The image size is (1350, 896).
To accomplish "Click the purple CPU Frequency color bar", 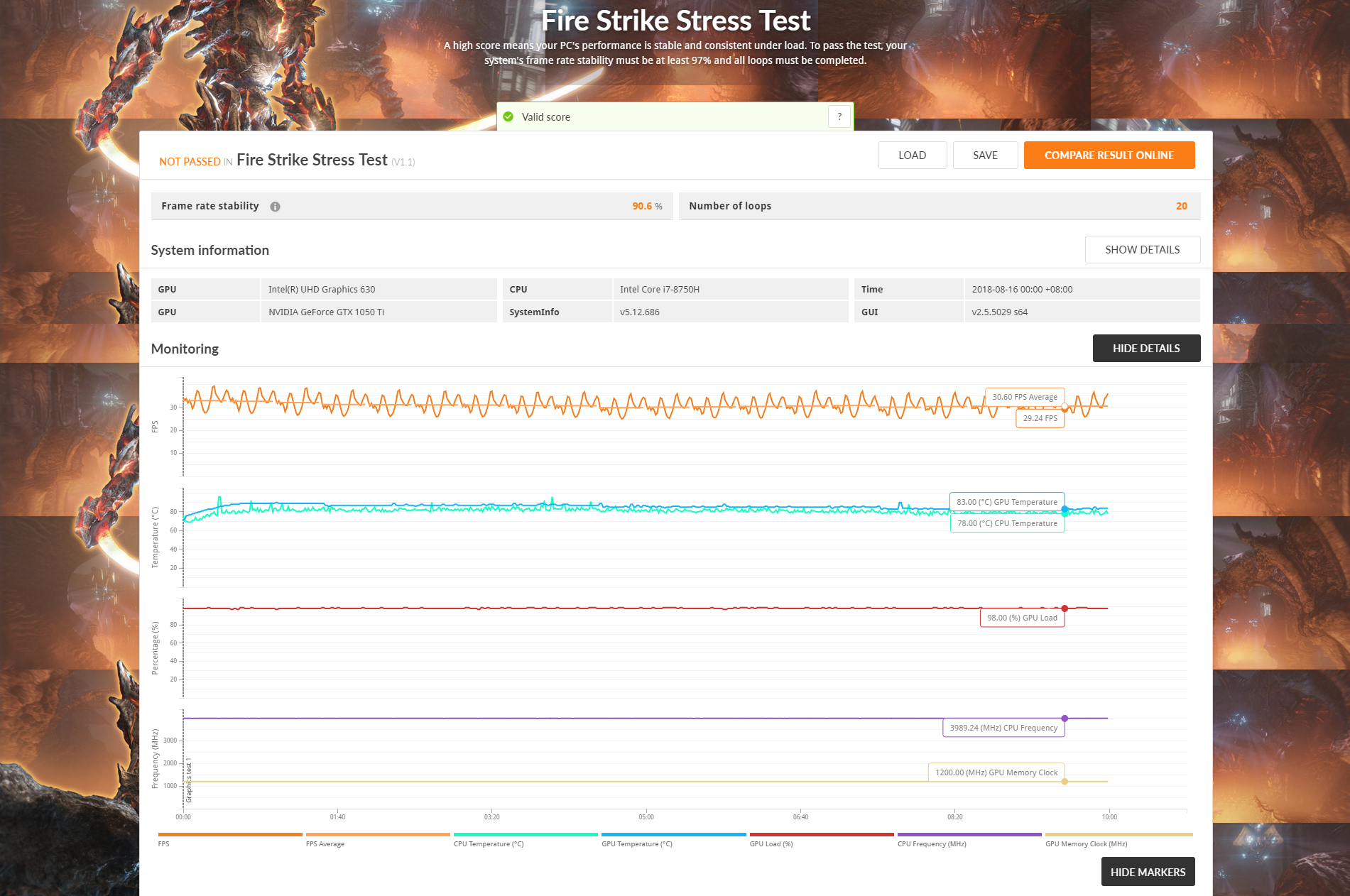I will point(969,835).
